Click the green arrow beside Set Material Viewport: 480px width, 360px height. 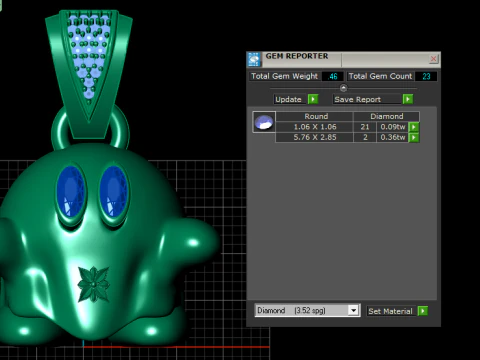(x=423, y=311)
